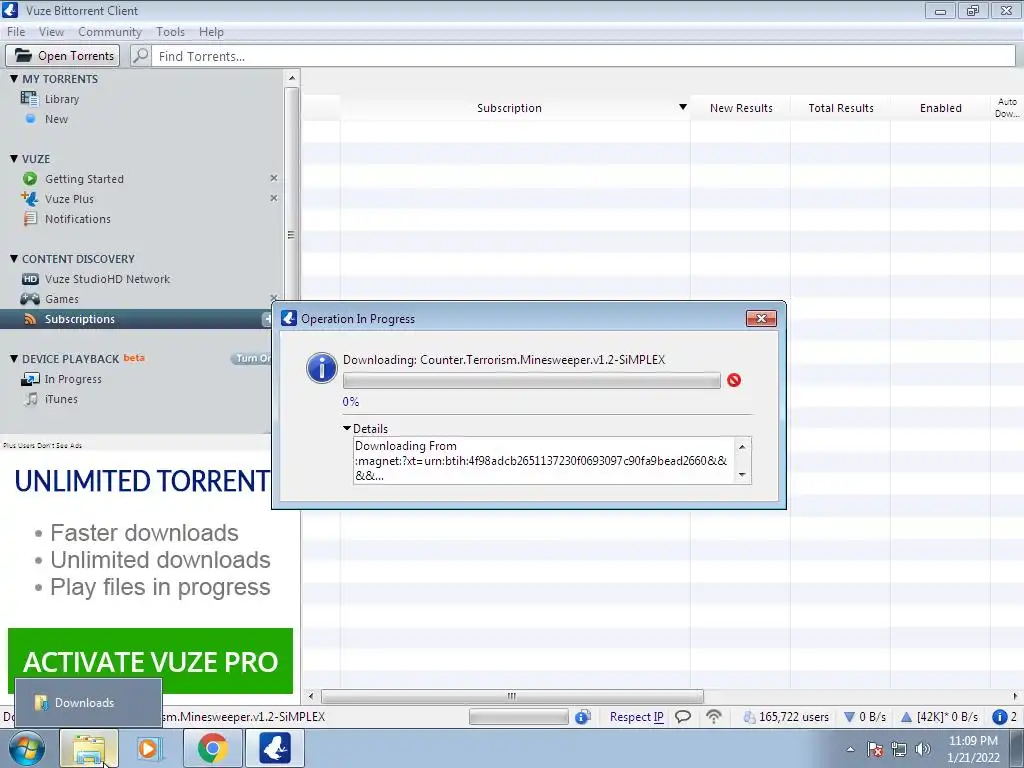Click the blue alerts info icon at status bar end
Image resolution: width=1024 pixels, height=768 pixels.
pyautogui.click(x=999, y=717)
